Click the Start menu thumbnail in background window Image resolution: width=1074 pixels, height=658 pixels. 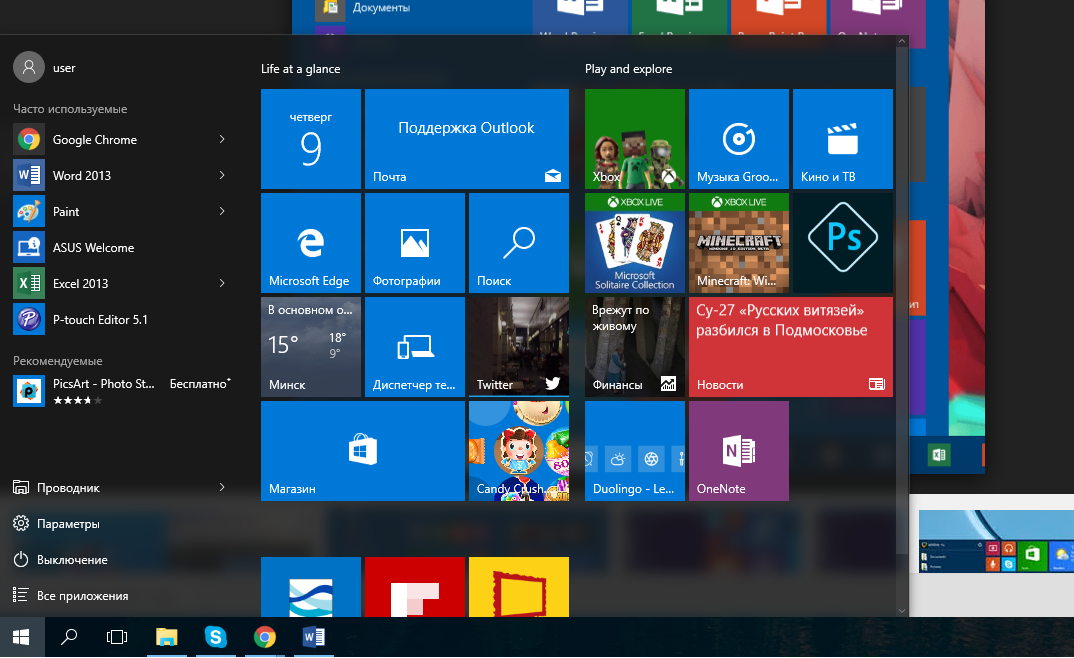click(x=996, y=541)
